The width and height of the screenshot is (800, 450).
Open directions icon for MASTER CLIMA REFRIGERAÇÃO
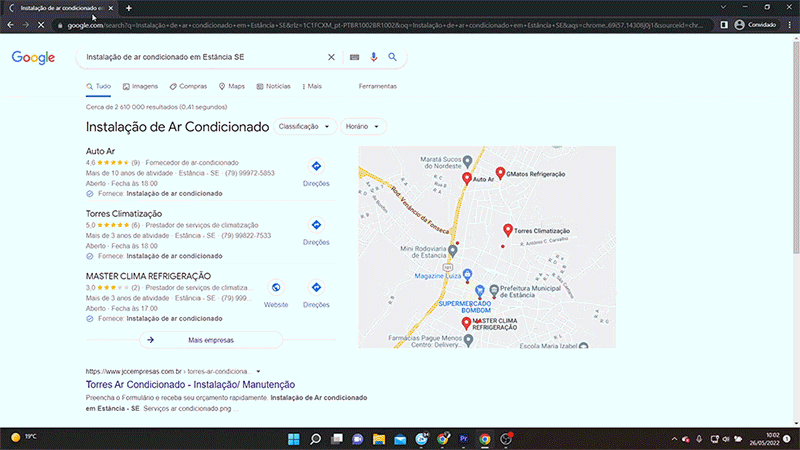click(316, 288)
